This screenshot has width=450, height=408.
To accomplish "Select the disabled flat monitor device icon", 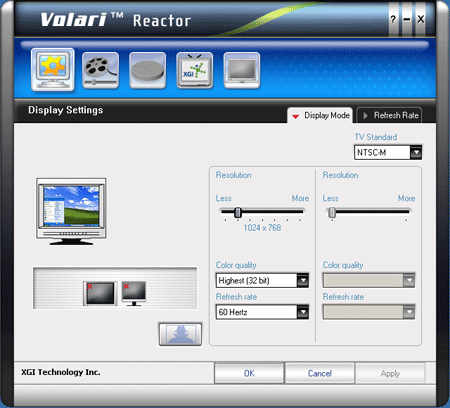I will pyautogui.click(x=134, y=293).
